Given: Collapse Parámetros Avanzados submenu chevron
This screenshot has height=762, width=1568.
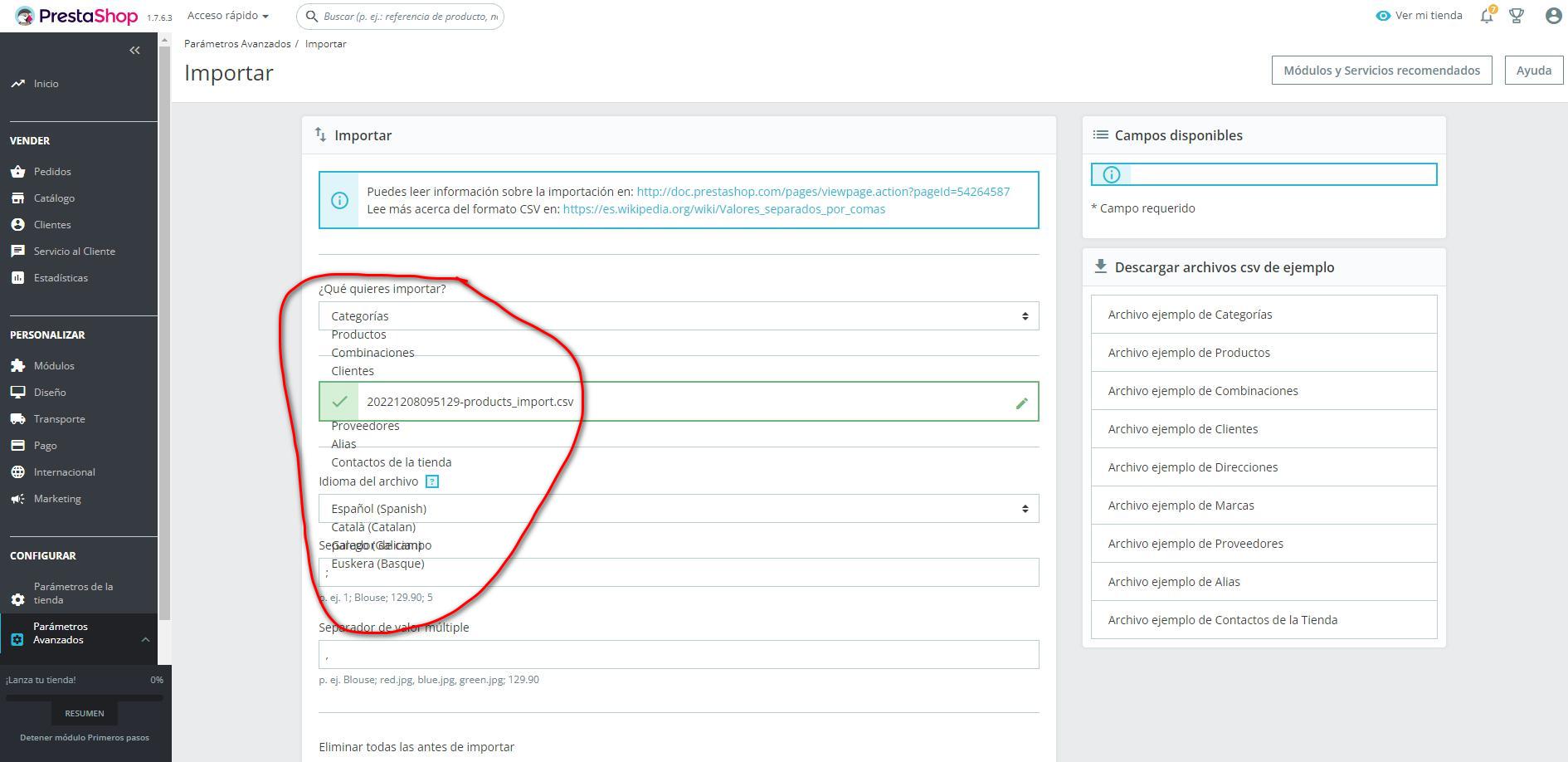Looking at the screenshot, I should (145, 639).
